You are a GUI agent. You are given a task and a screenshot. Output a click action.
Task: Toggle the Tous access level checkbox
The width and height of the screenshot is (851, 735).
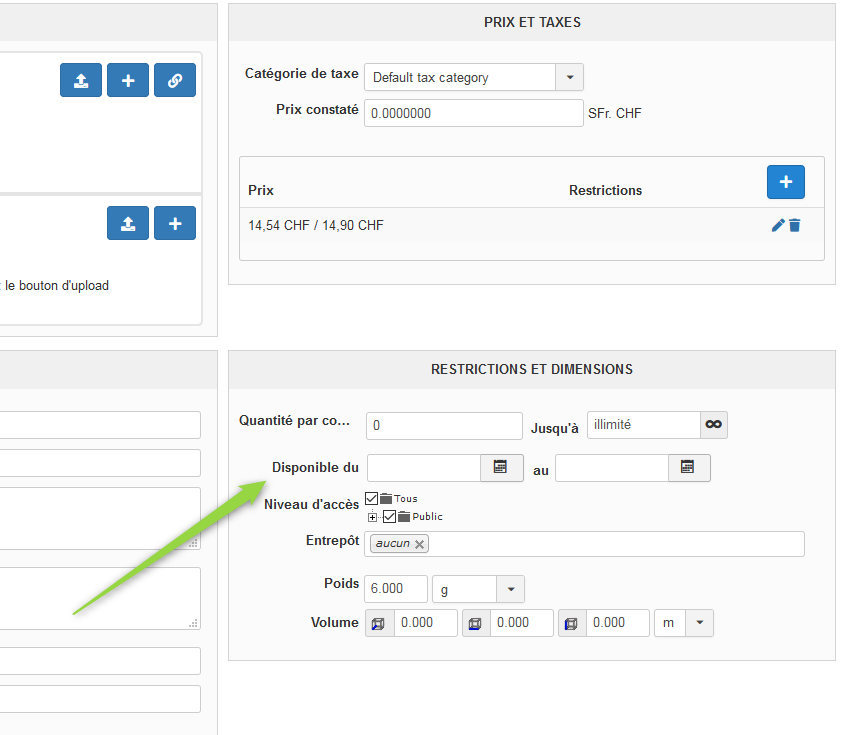coord(372,498)
